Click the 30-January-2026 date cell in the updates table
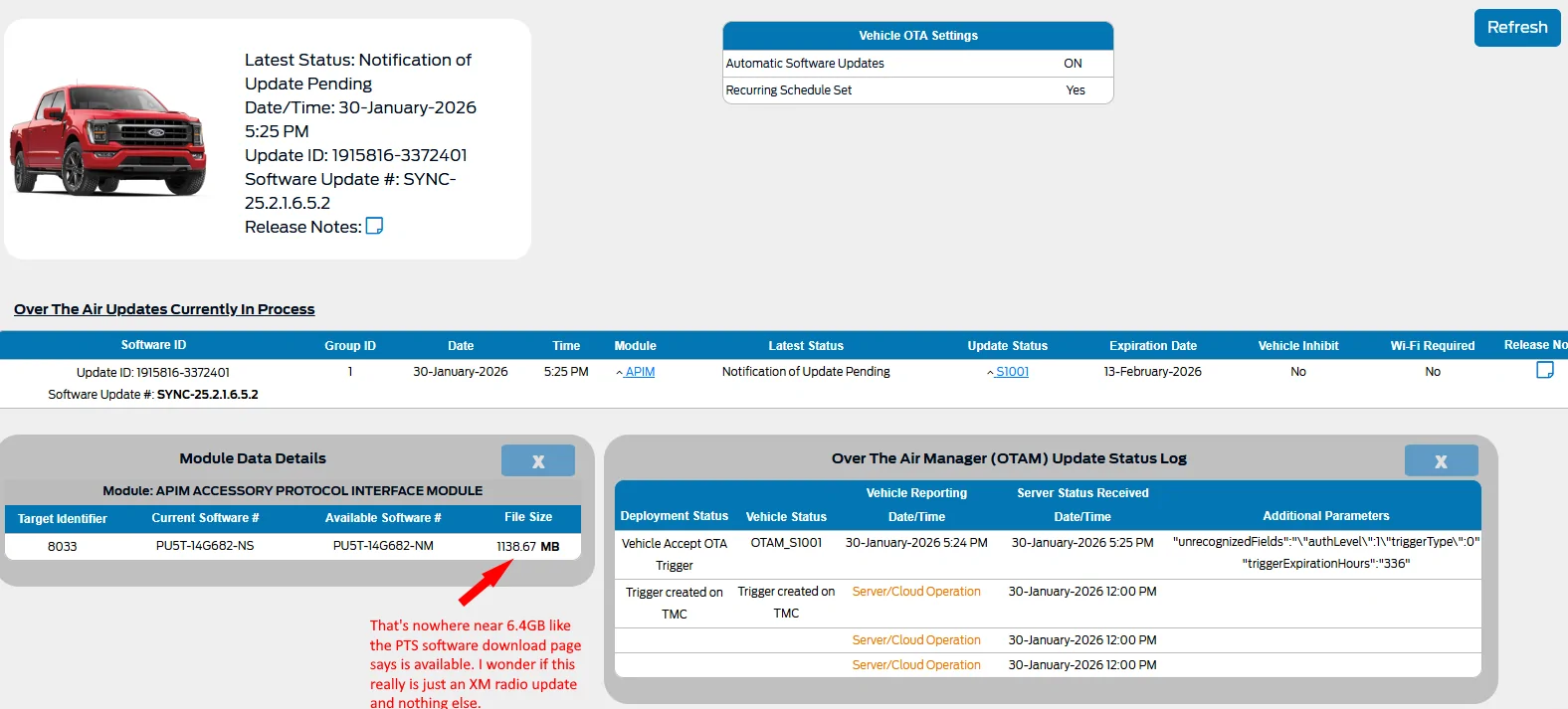The image size is (1568, 709). pyautogui.click(x=461, y=372)
